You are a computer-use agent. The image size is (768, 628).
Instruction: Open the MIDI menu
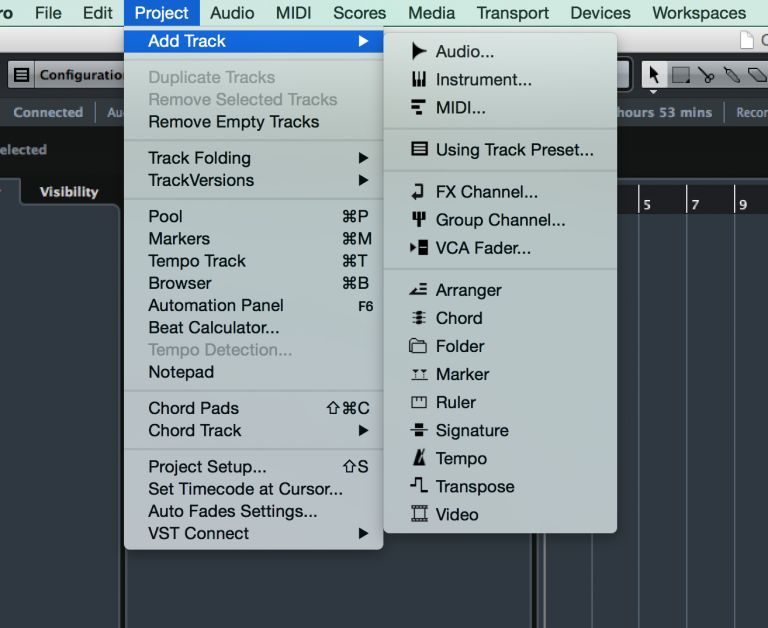(293, 13)
